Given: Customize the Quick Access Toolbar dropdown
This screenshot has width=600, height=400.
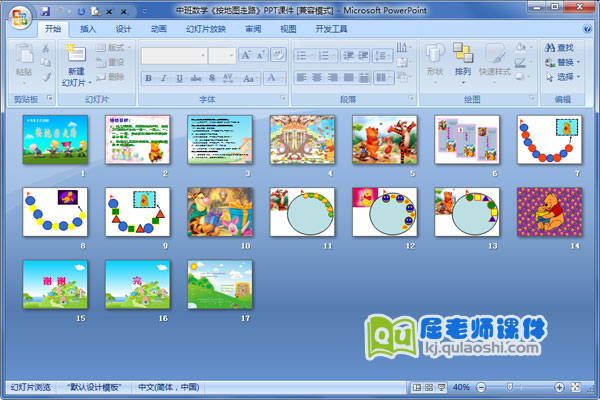Looking at the screenshot, I should click(x=144, y=11).
